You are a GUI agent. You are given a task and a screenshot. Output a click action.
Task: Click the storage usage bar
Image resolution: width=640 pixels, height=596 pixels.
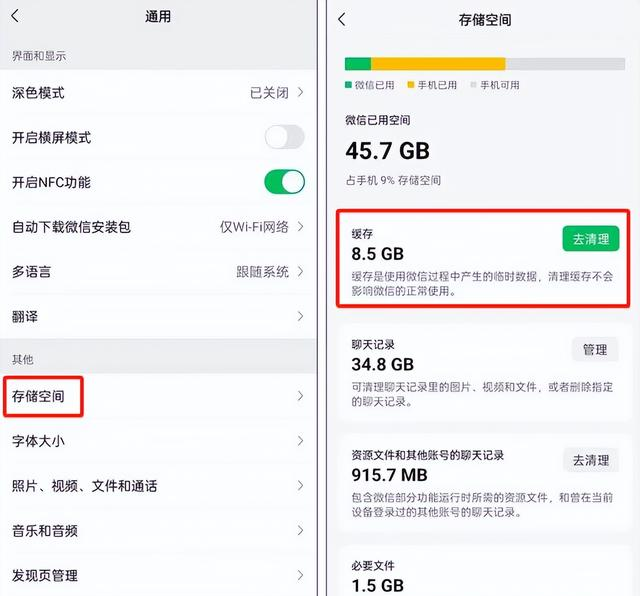484,63
